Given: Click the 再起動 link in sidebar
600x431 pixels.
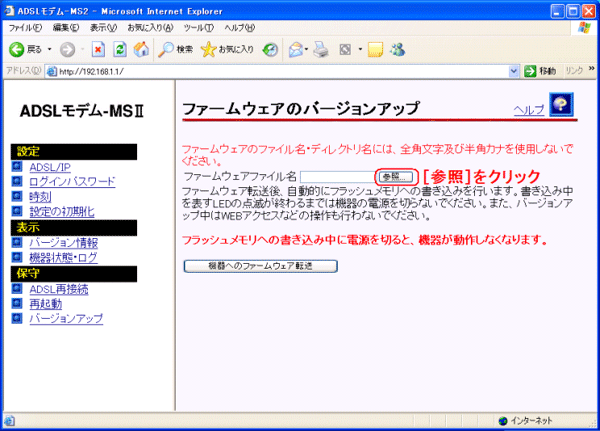Looking at the screenshot, I should tap(46, 304).
